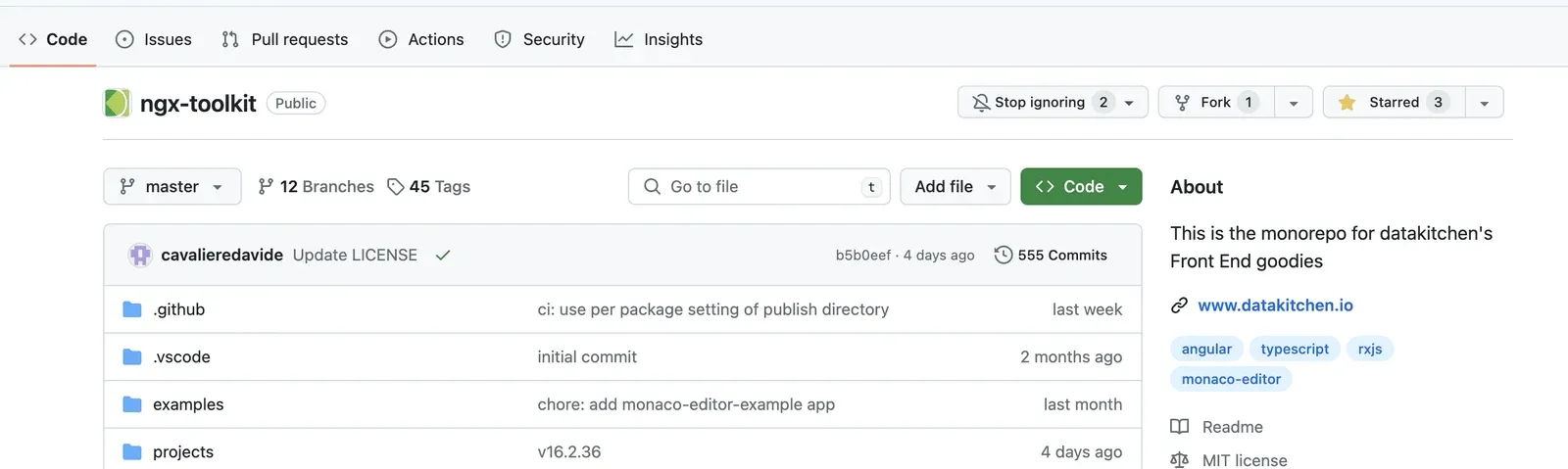
Task: Open the .github folder
Action: [179, 309]
